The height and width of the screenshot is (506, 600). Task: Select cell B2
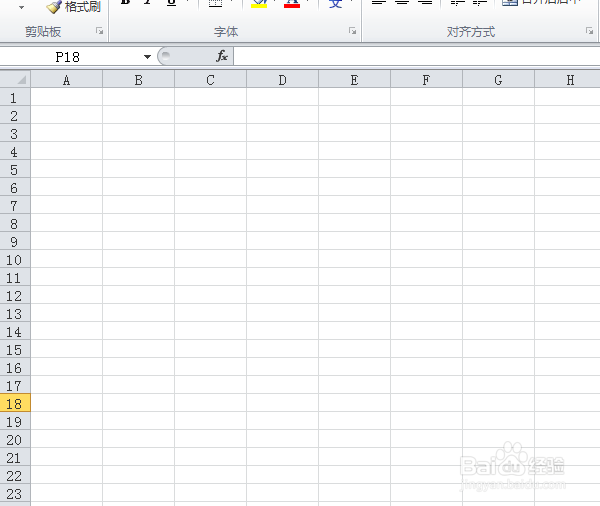[x=139, y=115]
